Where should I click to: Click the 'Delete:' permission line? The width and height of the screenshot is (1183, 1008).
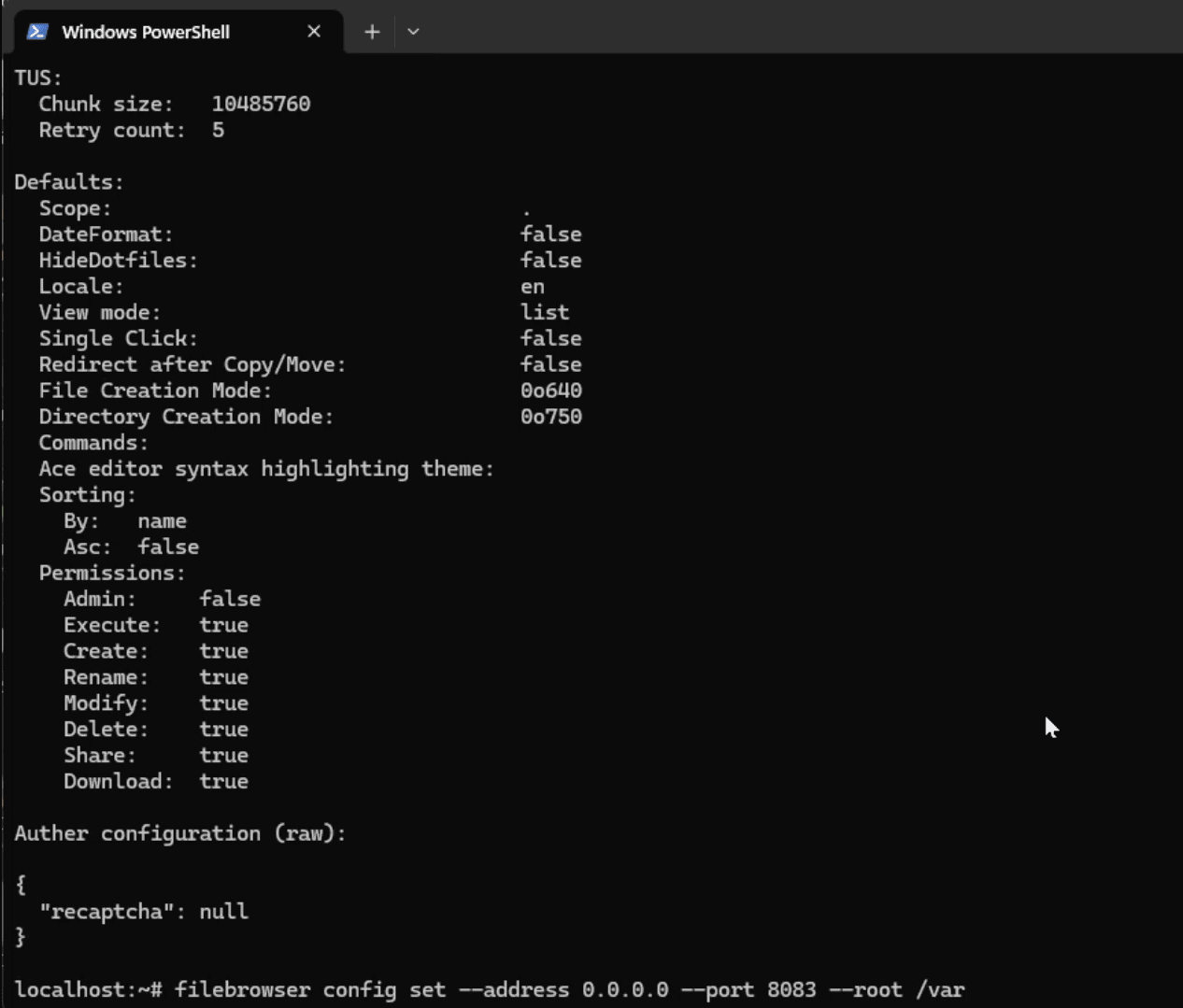click(156, 730)
